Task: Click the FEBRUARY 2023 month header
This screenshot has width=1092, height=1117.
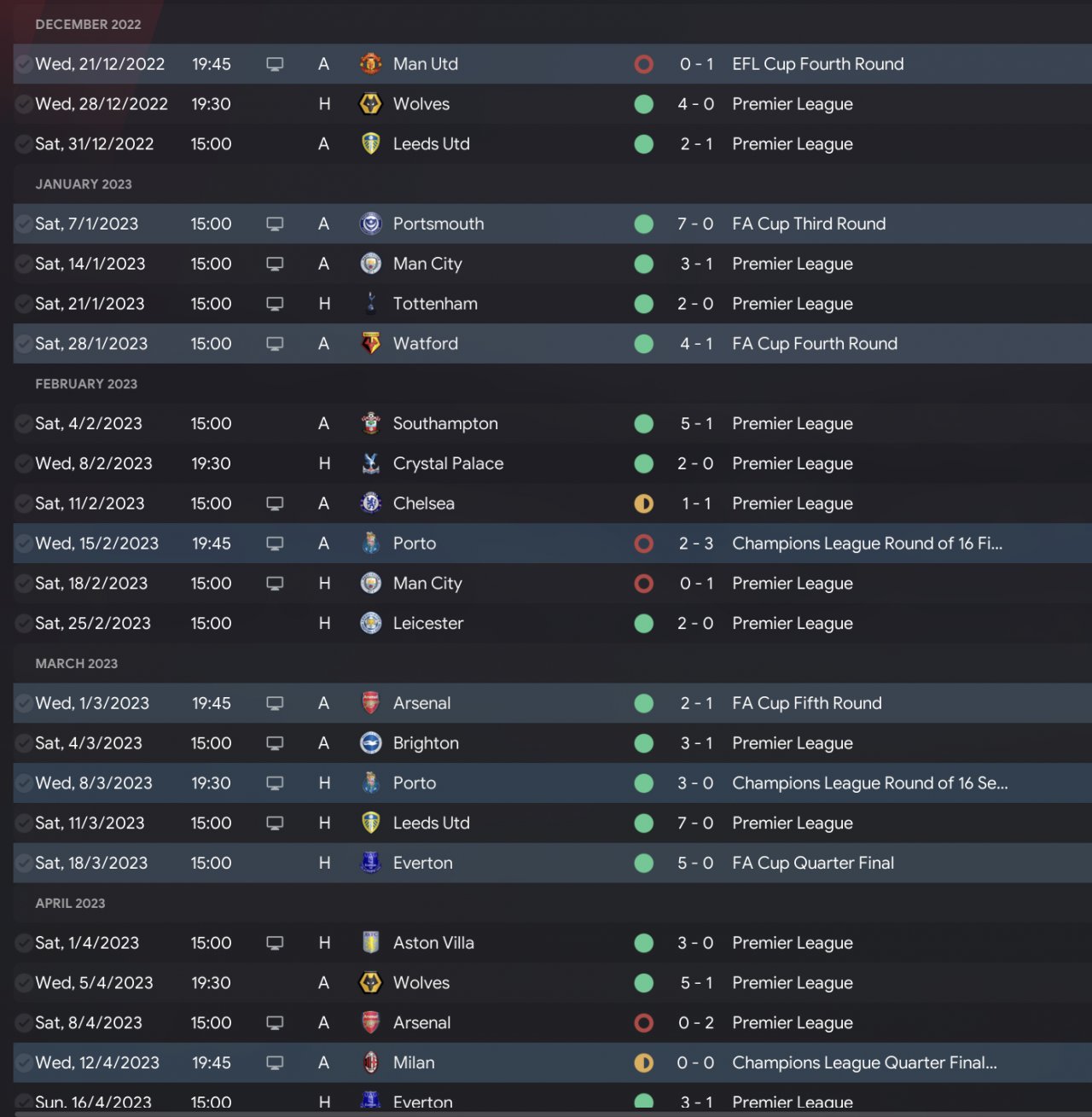Action: (86, 384)
